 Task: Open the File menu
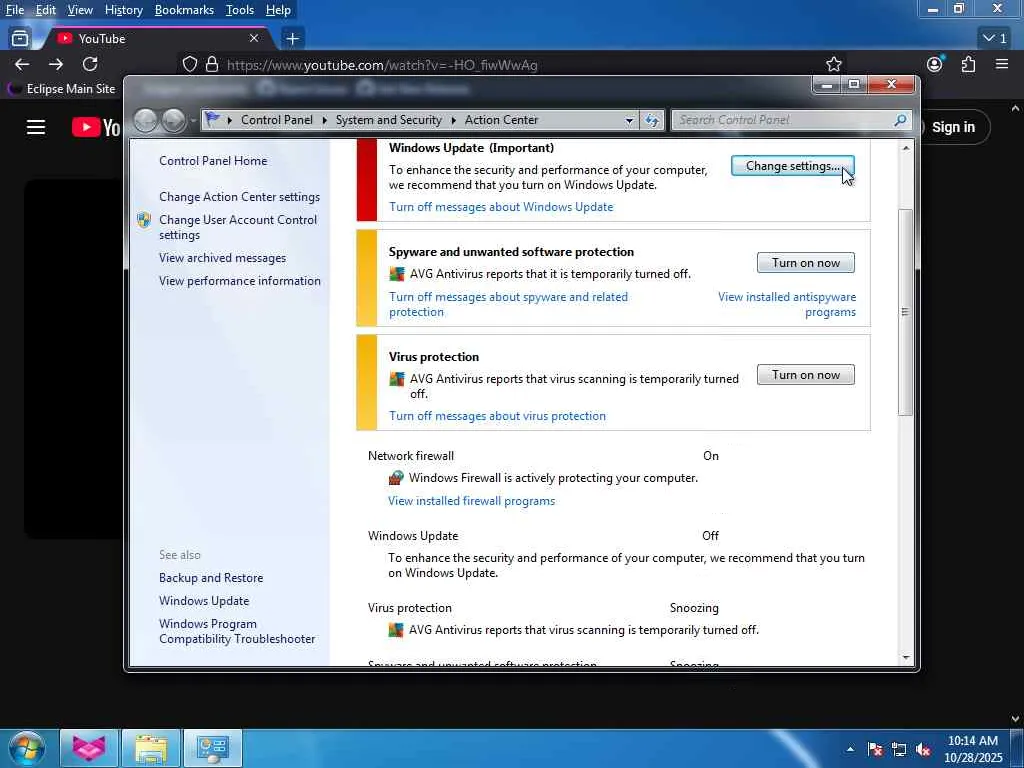[x=15, y=10]
